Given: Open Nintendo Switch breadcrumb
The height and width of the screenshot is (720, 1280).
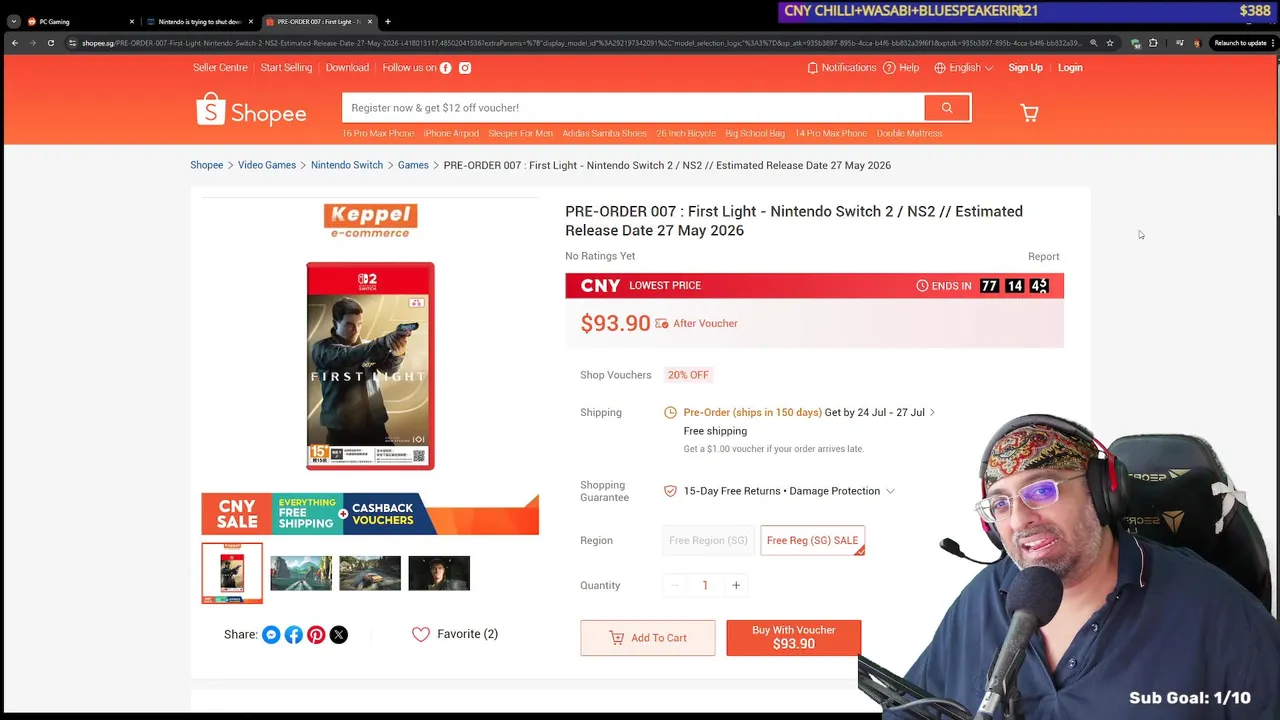Looking at the screenshot, I should [x=347, y=165].
